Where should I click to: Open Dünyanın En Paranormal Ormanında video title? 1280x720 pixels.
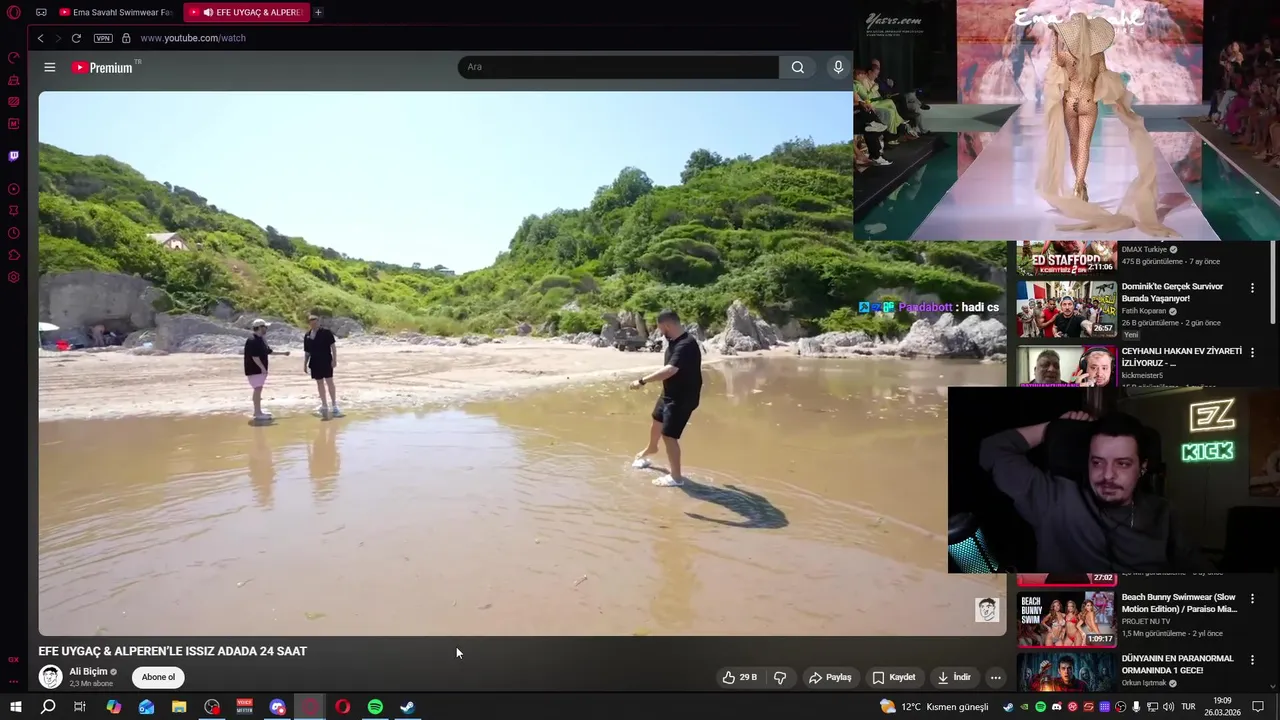[1177, 664]
